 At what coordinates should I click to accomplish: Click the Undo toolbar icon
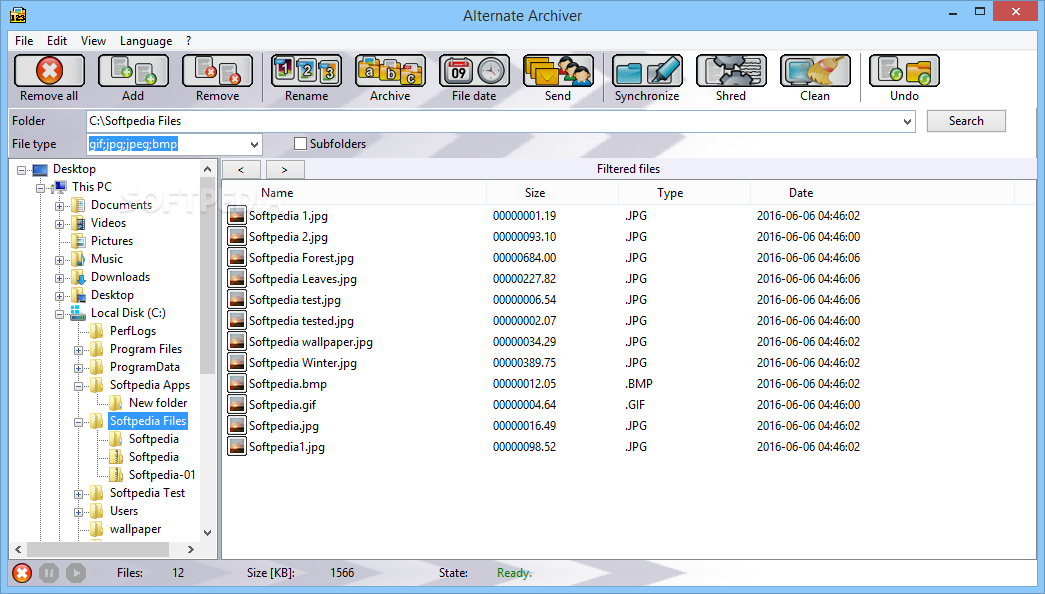coord(904,71)
